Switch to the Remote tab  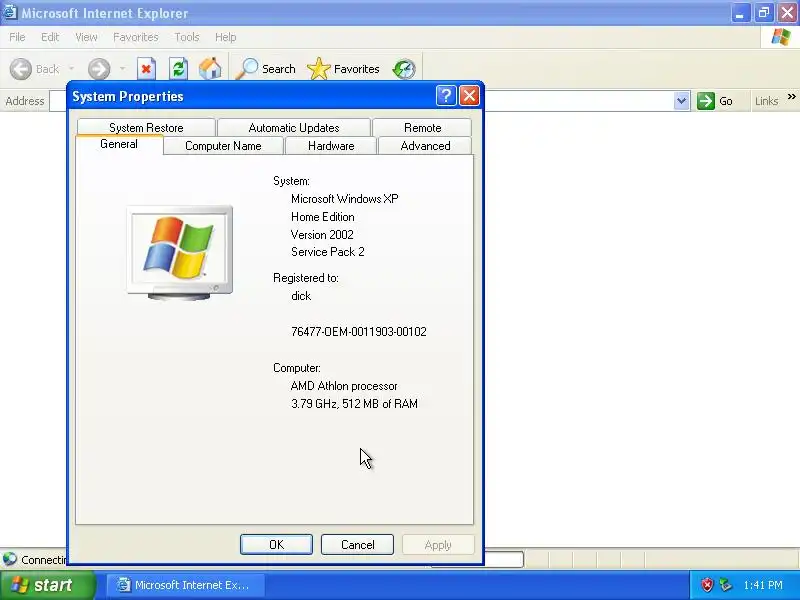422,127
